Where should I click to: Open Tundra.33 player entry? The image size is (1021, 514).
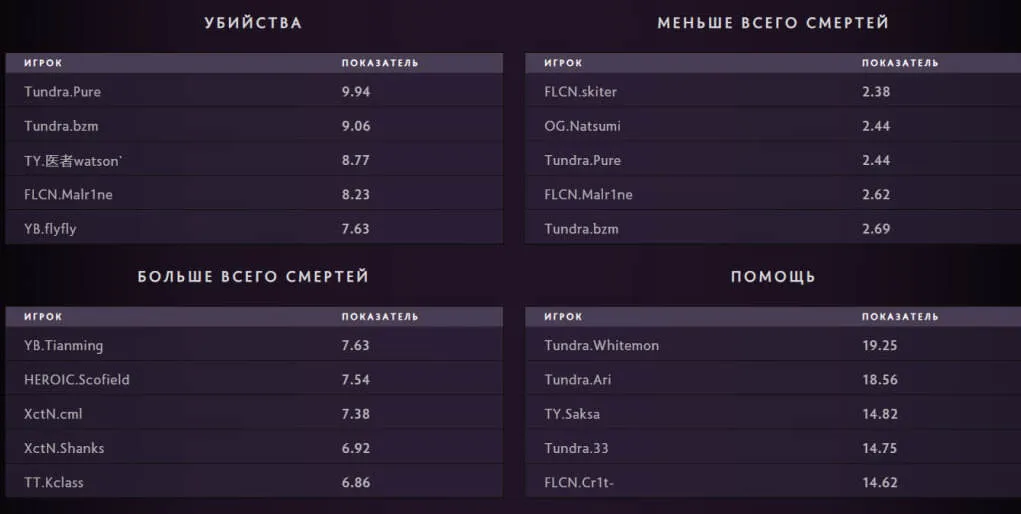(574, 448)
